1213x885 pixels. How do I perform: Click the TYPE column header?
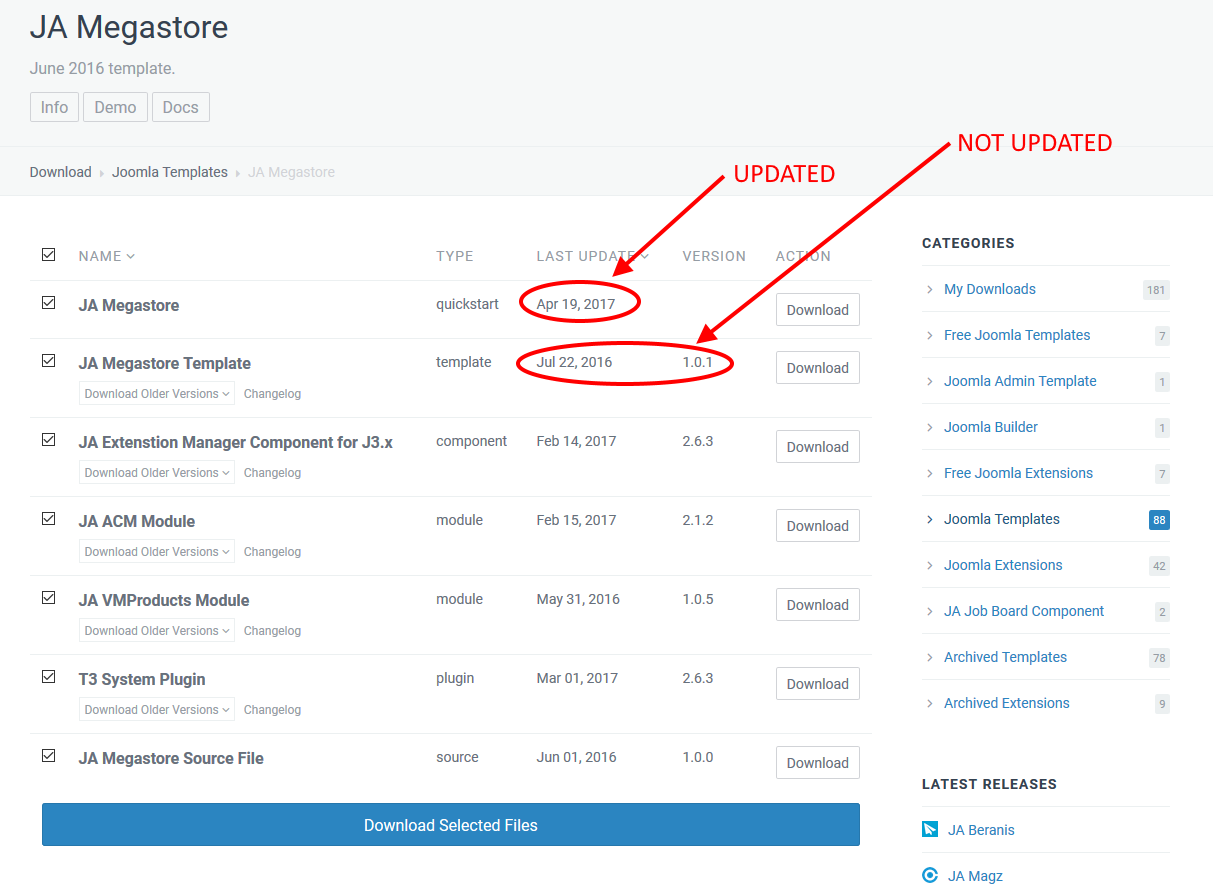tap(455, 256)
